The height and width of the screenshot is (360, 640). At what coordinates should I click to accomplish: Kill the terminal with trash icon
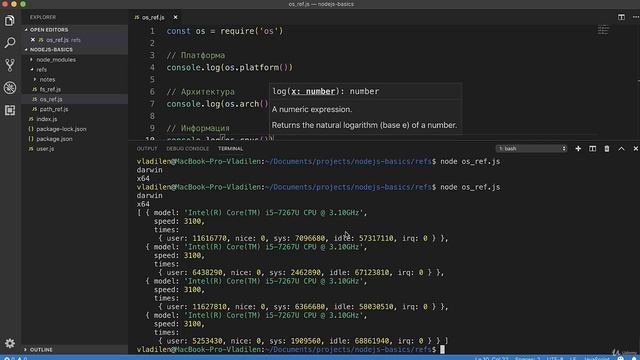[607, 149]
